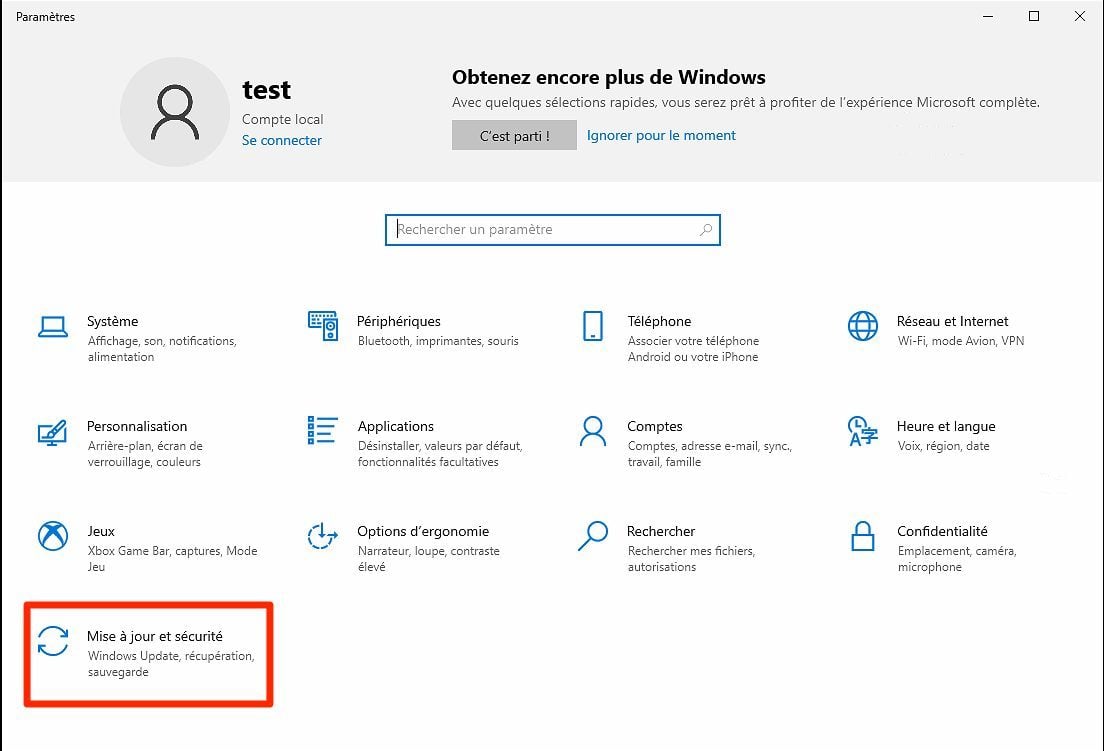Click 'Wi-Fi, mode Avion, VPN' description

[x=960, y=341]
